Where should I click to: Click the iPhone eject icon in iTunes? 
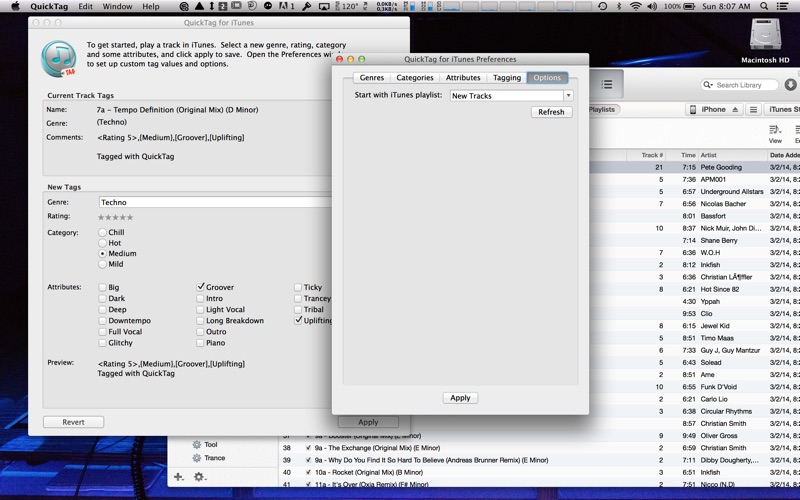click(x=735, y=110)
